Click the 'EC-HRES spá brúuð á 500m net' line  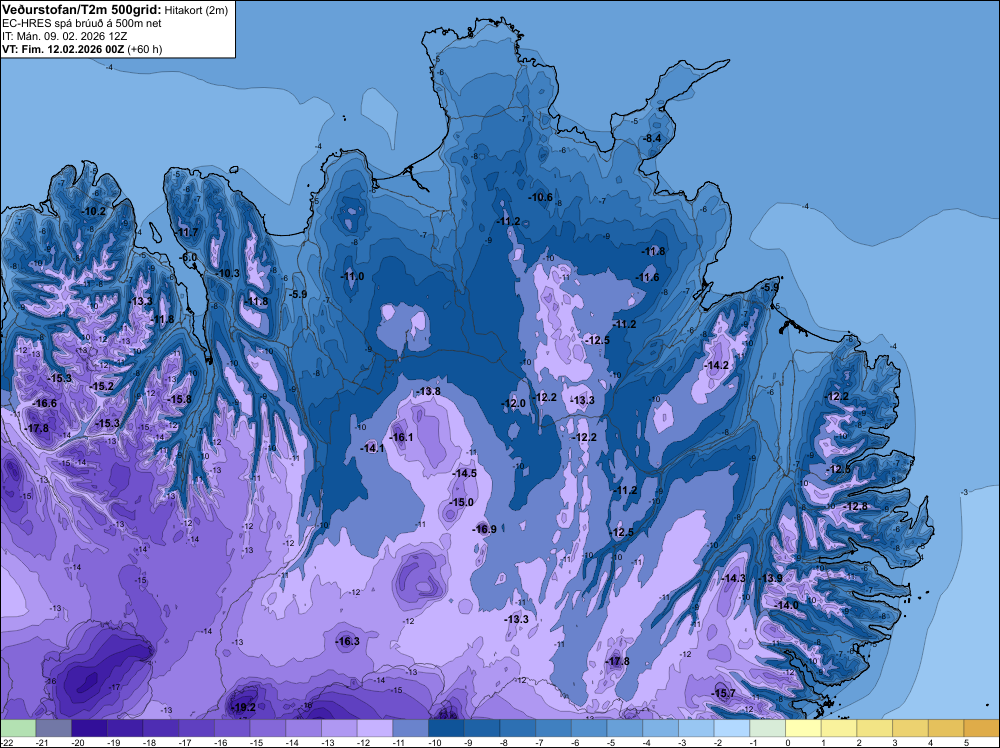82,24
